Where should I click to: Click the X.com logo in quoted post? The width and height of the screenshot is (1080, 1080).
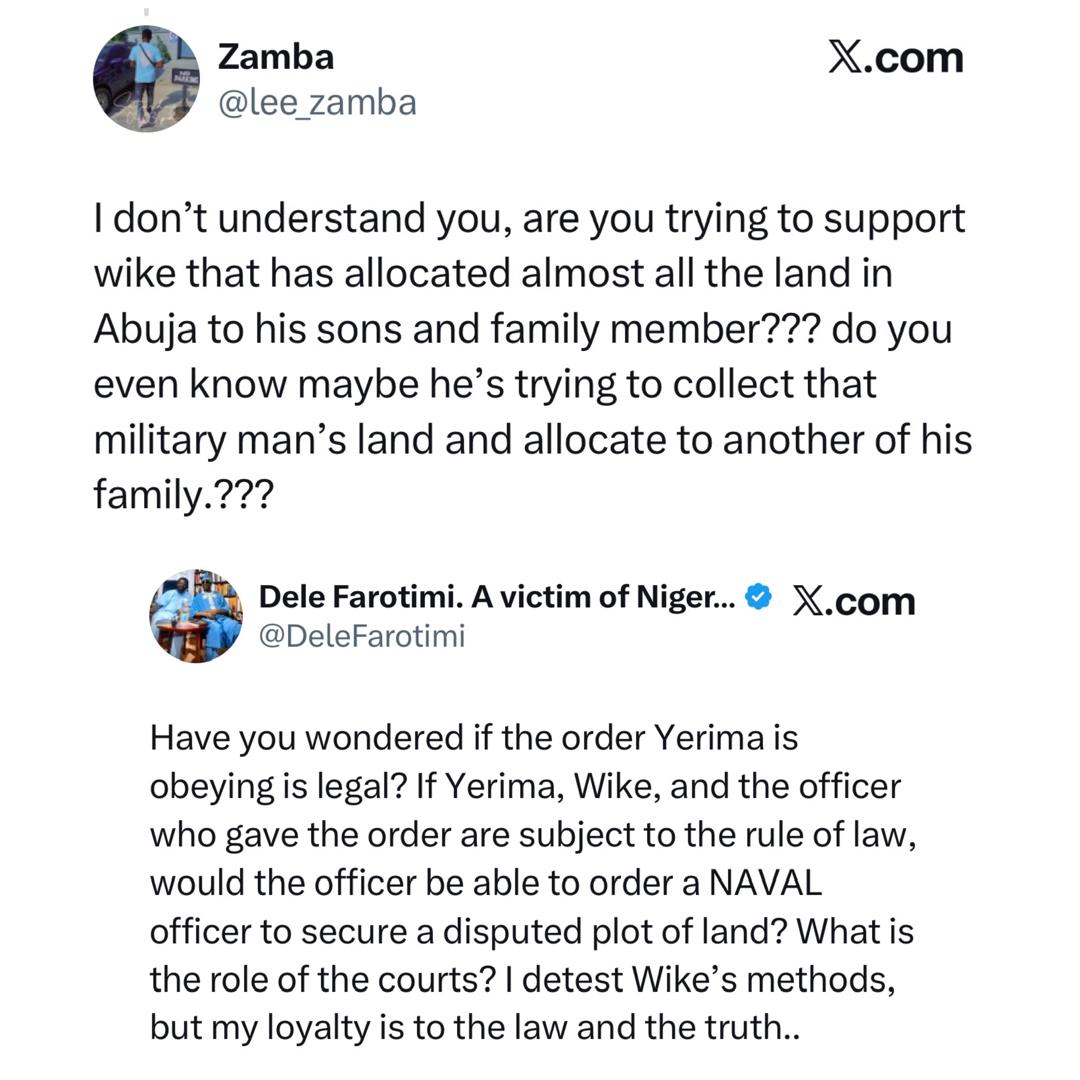[x=853, y=600]
